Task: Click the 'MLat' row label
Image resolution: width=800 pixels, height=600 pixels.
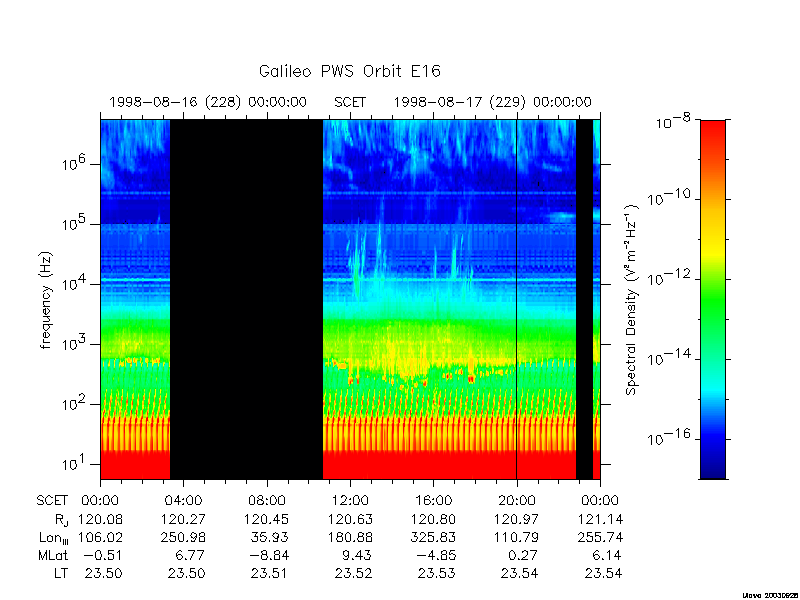Action: (x=53, y=555)
